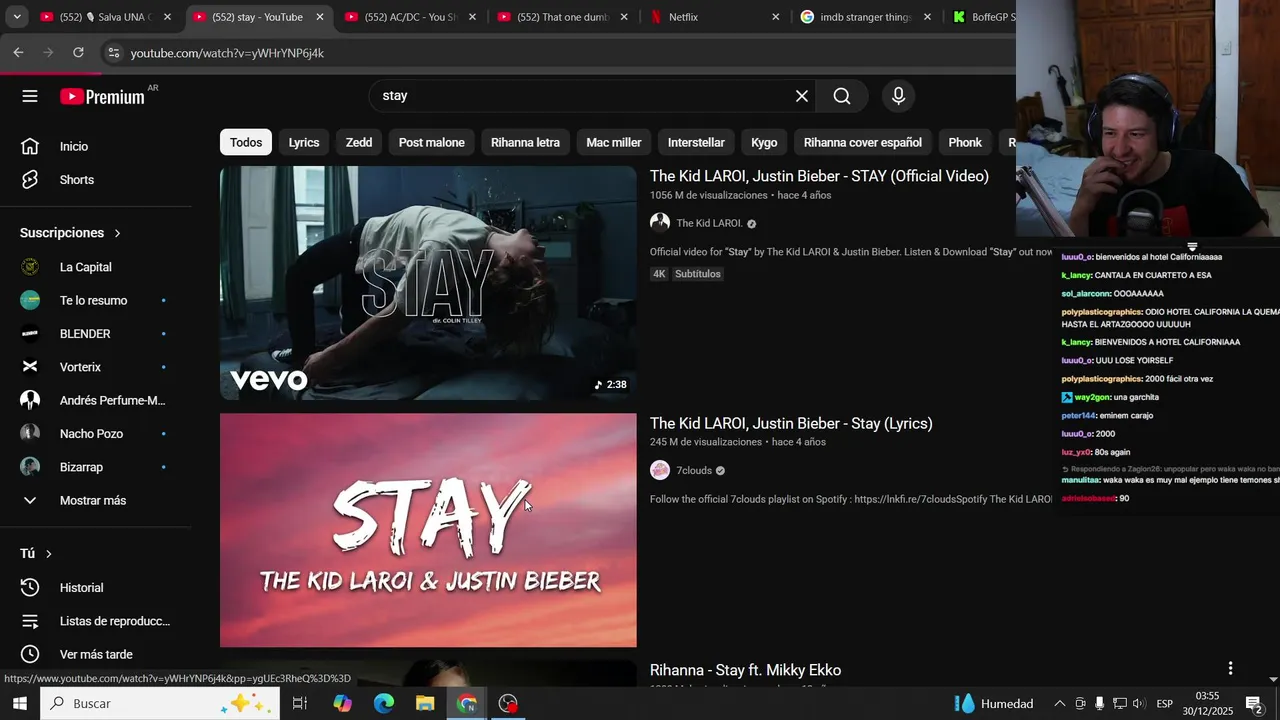Image resolution: width=1280 pixels, height=720 pixels.
Task: Switch to the Netflix browser tab
Action: [714, 17]
